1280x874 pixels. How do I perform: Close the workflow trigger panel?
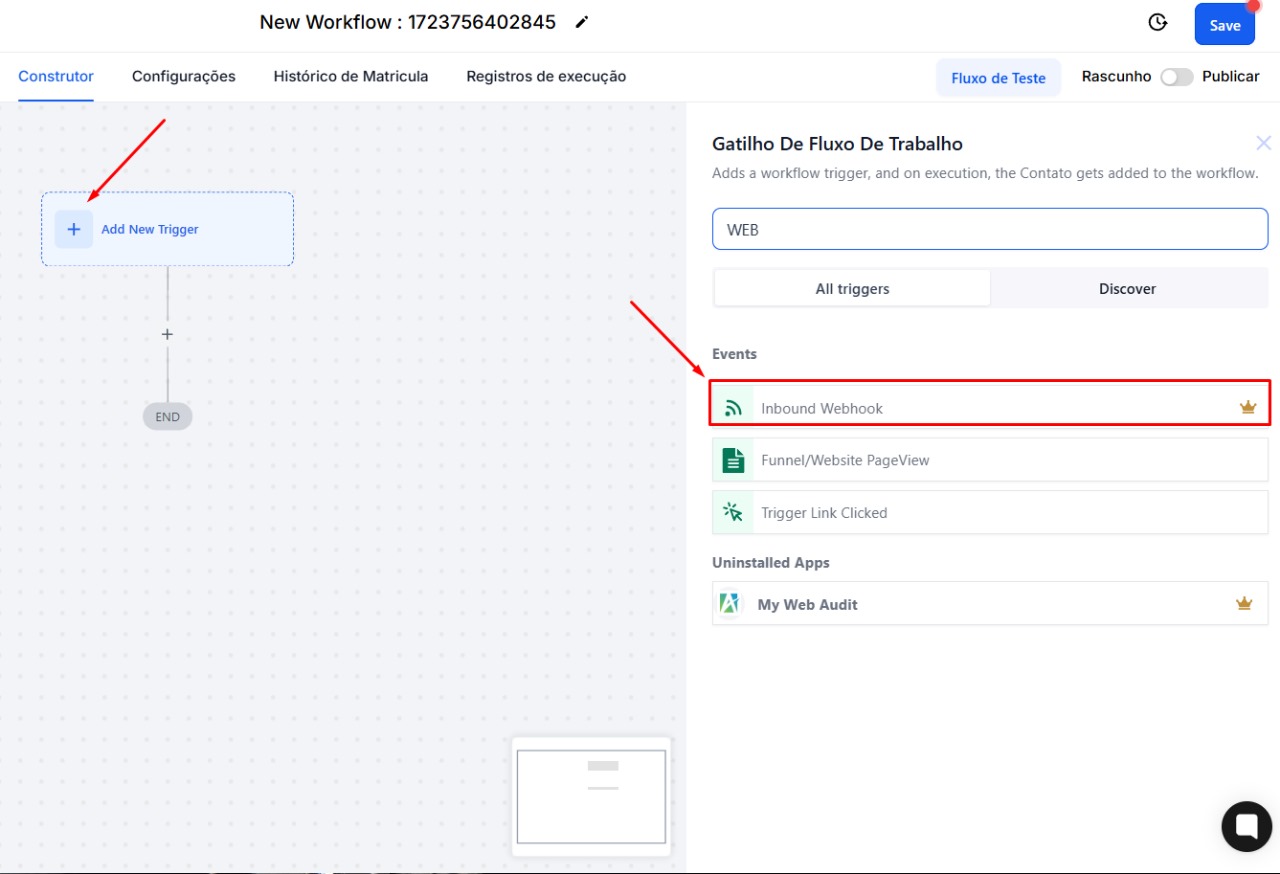pos(1263,144)
